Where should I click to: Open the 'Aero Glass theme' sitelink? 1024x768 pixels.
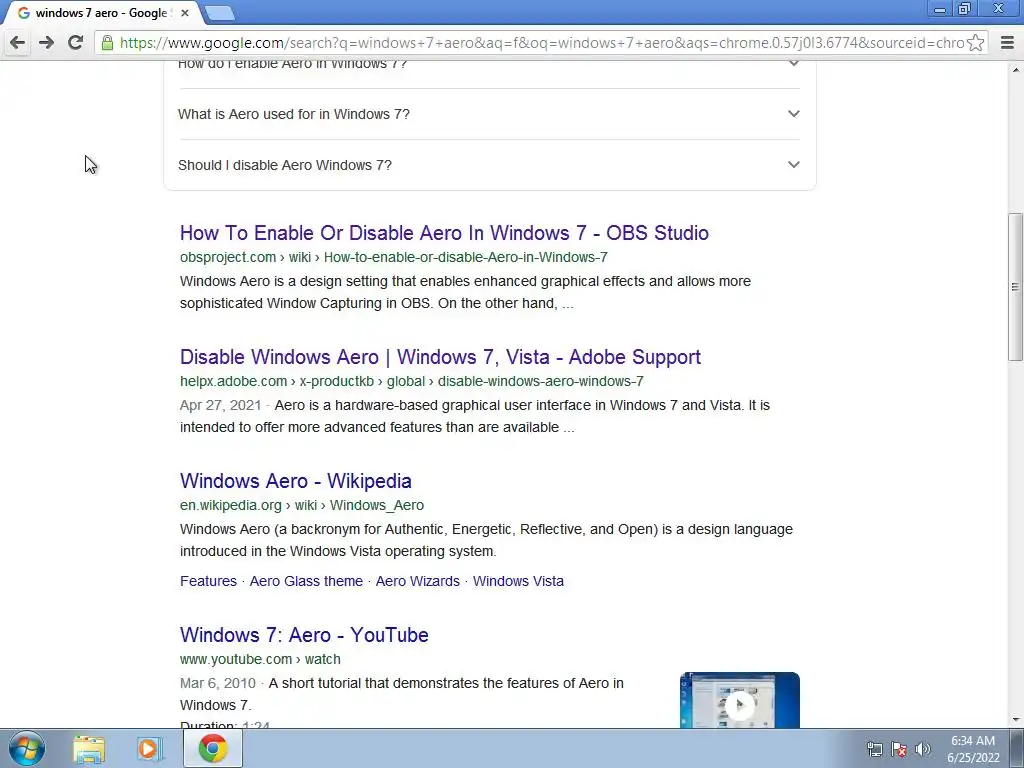coord(306,581)
